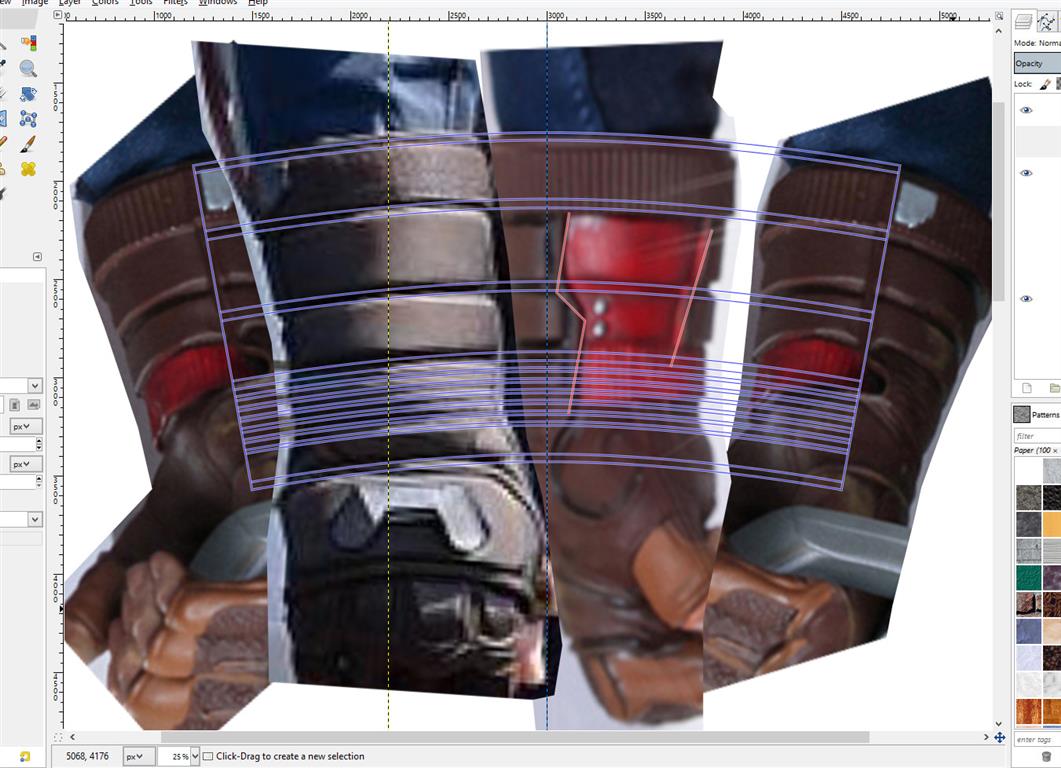Open tool options tab menu arrow
The width and height of the screenshot is (1061, 768).
37,256
